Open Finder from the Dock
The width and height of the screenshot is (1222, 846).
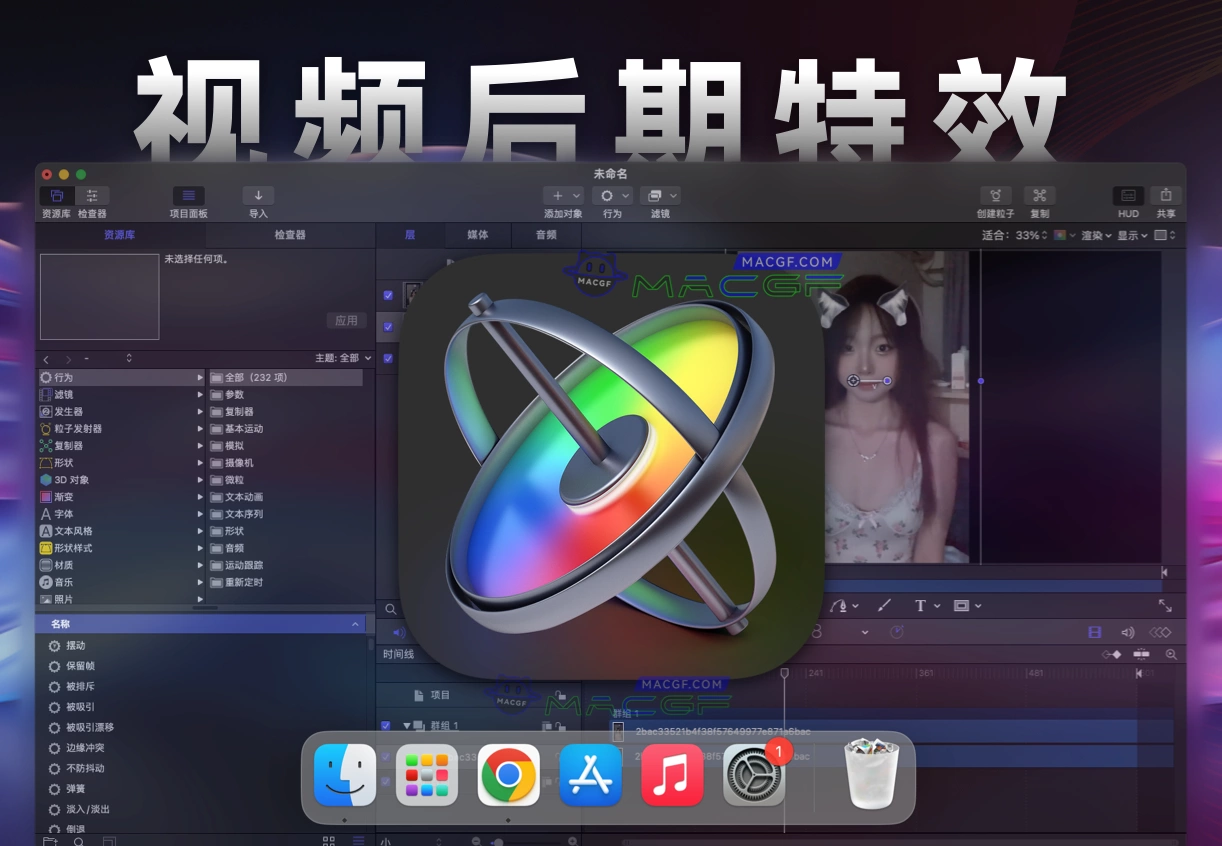click(345, 775)
